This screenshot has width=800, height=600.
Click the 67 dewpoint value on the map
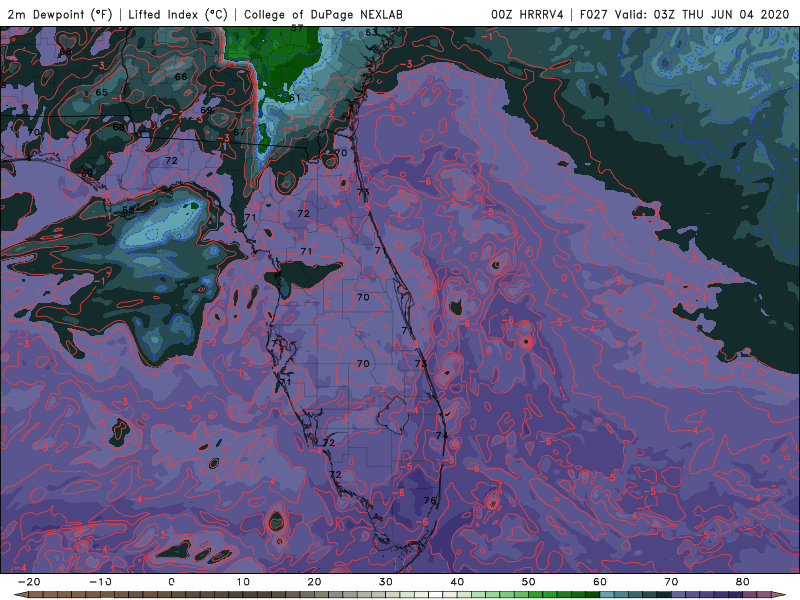[239, 132]
